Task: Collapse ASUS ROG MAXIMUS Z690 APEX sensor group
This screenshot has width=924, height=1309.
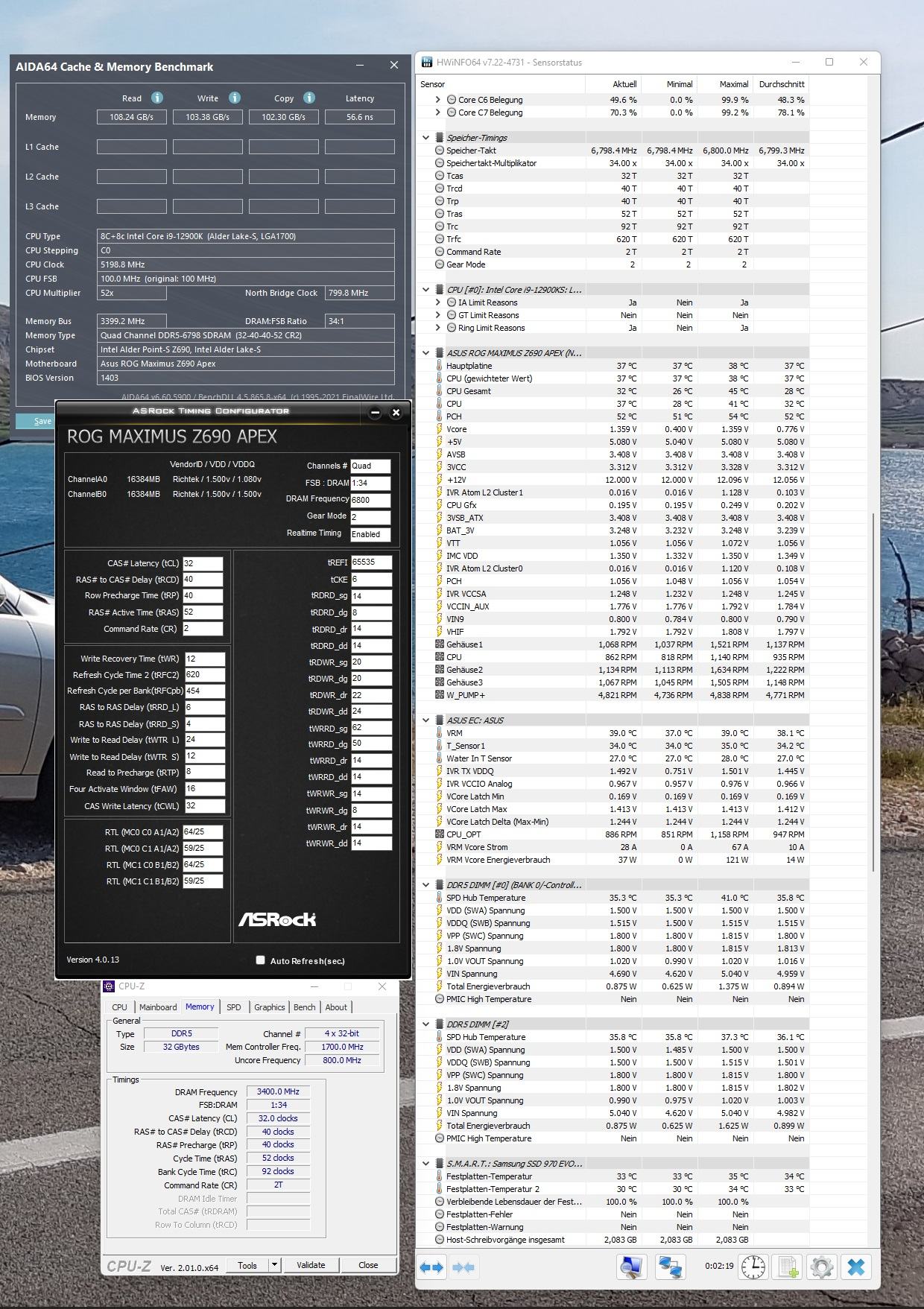Action: (426, 353)
